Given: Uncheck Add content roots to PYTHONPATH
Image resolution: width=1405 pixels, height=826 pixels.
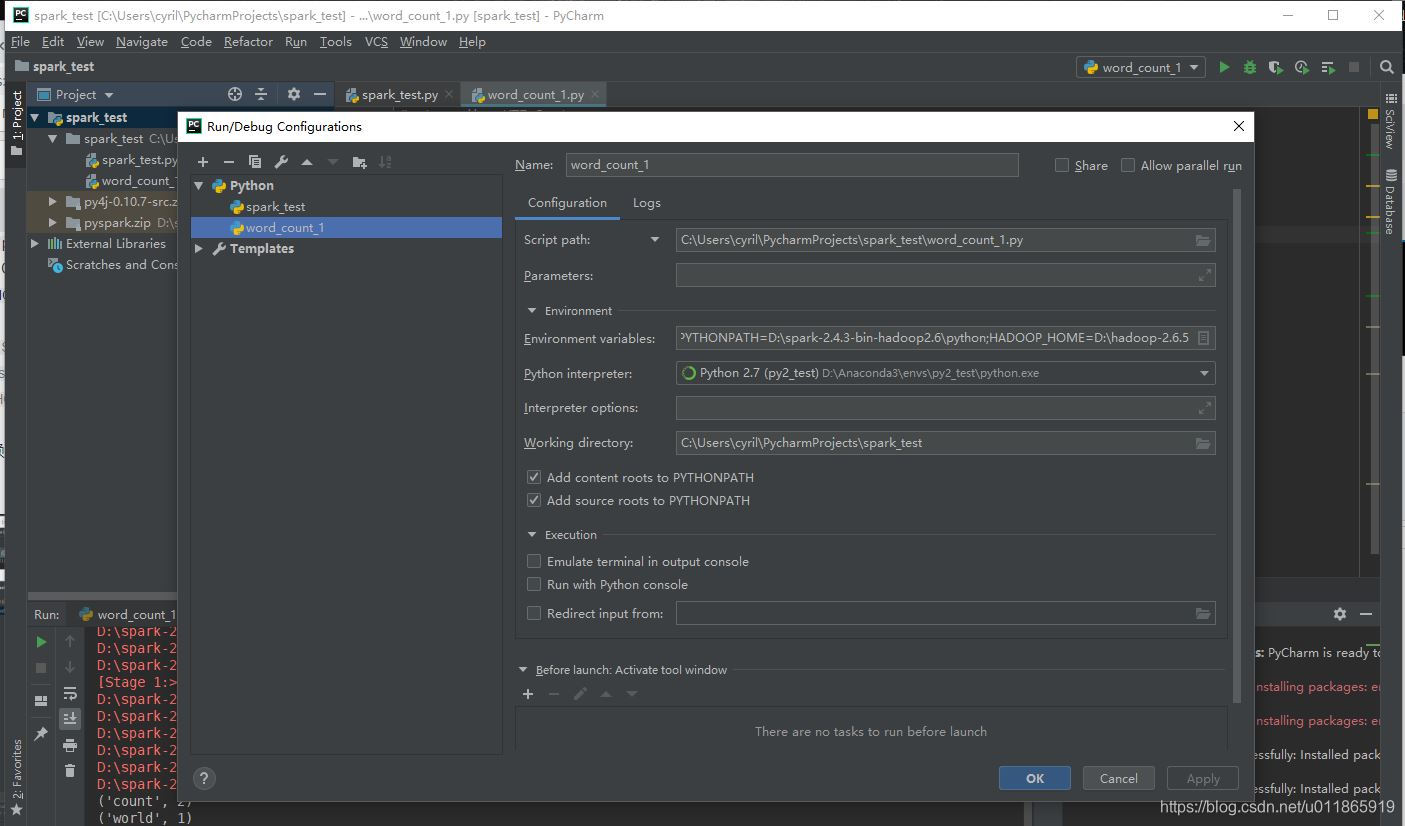Looking at the screenshot, I should 534,477.
